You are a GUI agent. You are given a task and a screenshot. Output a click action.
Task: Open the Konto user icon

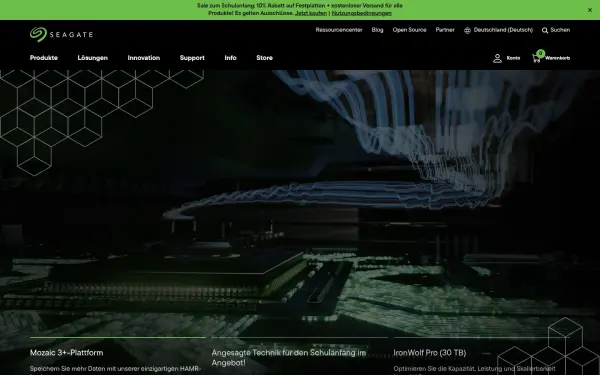click(497, 58)
